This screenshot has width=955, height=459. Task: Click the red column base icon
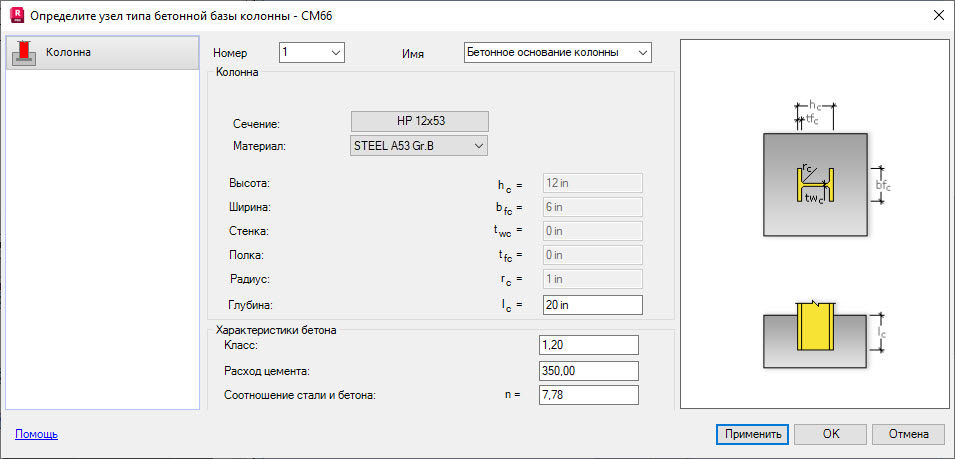coord(24,53)
